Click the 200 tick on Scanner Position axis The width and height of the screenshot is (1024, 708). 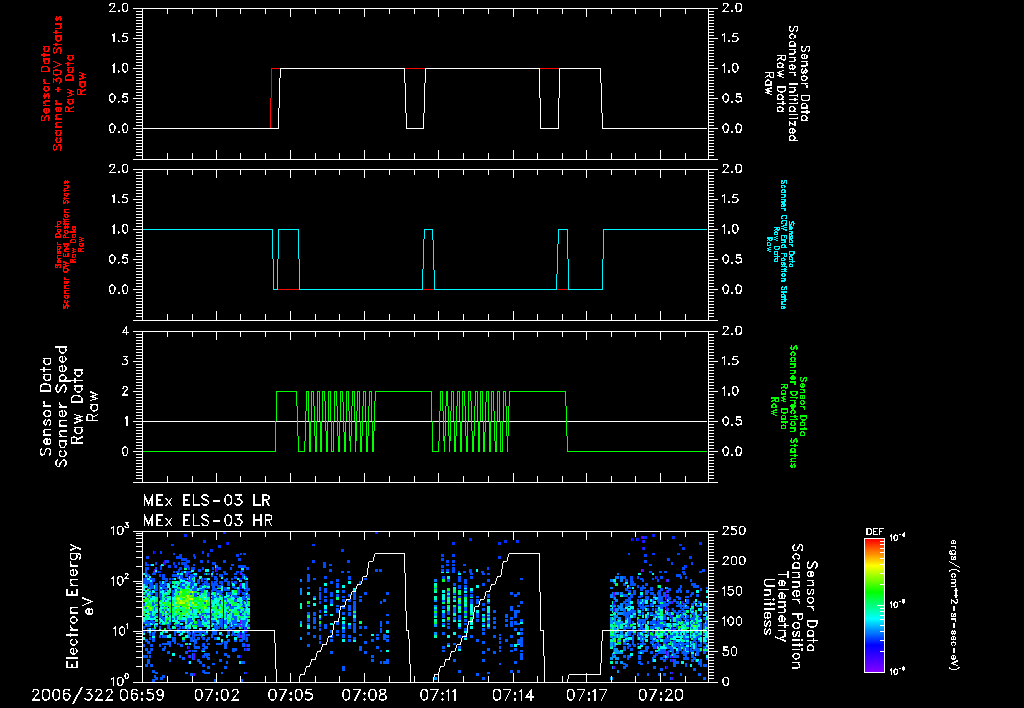tap(734, 561)
